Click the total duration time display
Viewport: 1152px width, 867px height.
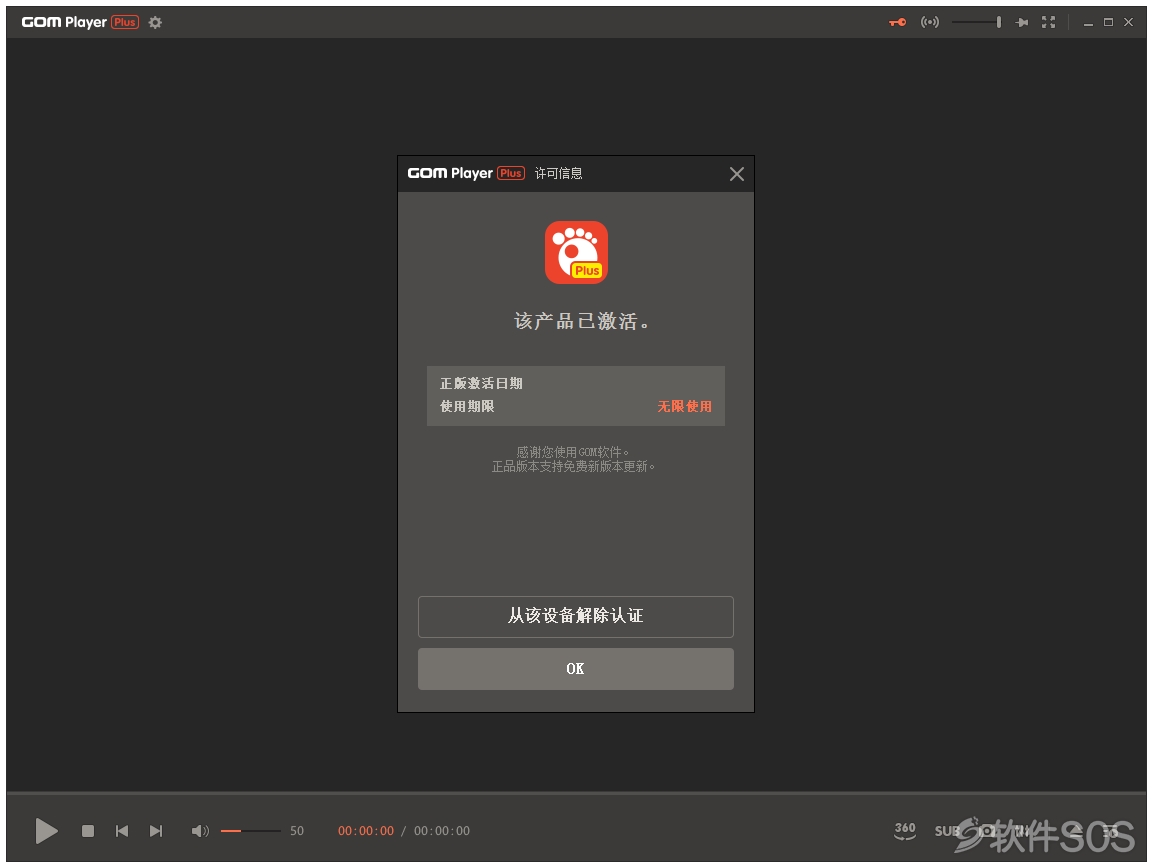pos(442,831)
